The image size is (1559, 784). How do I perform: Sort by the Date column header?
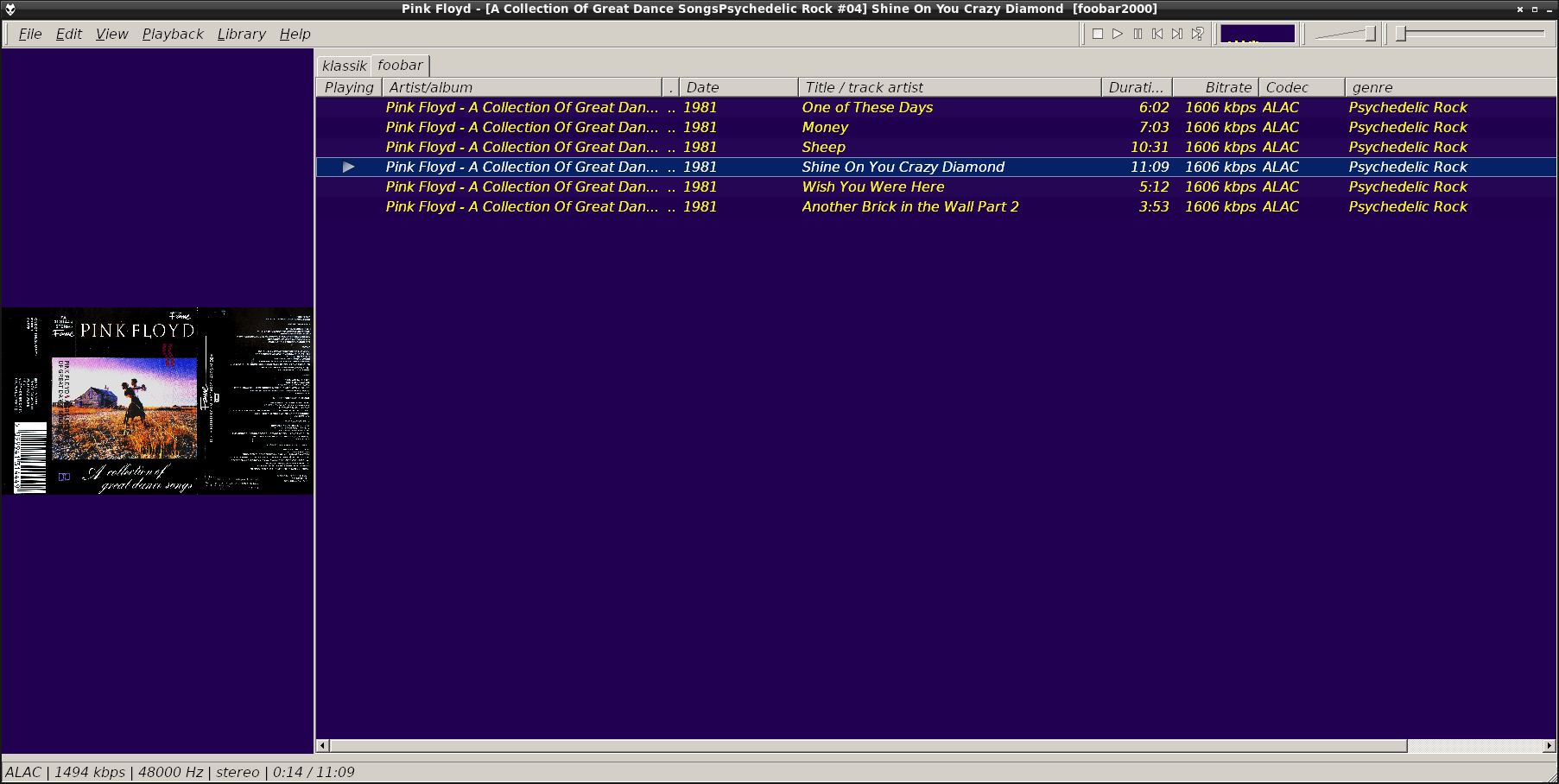[738, 87]
